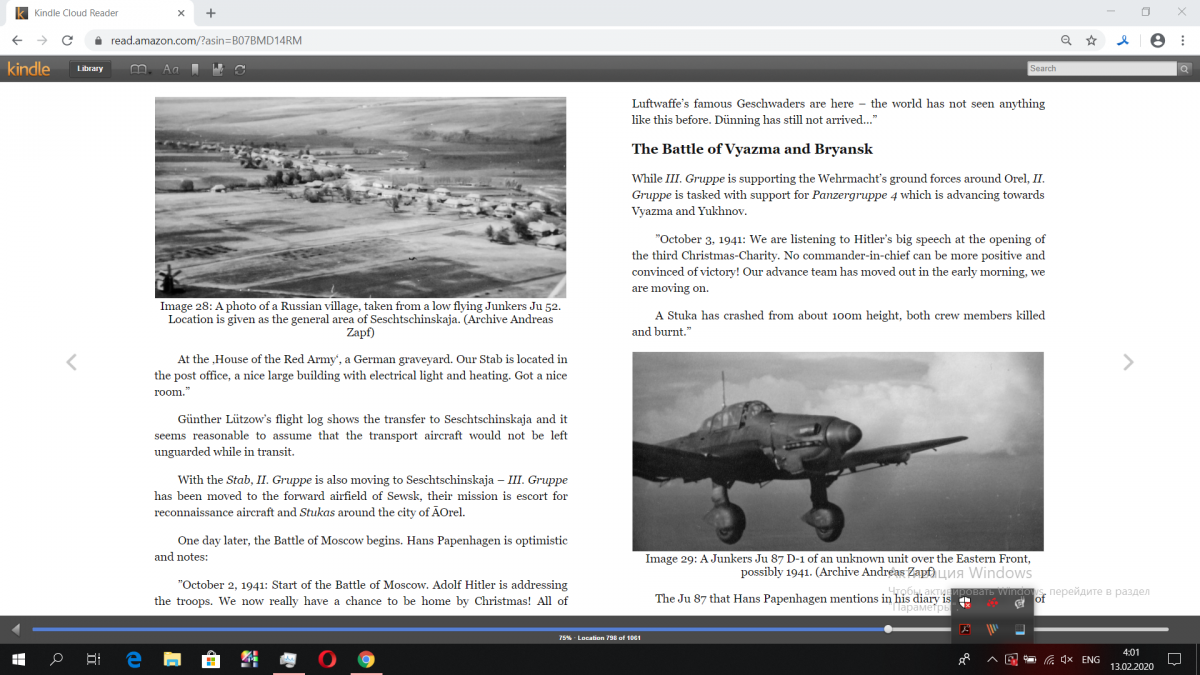Expand the Go To book menu dropdown

[x=140, y=69]
